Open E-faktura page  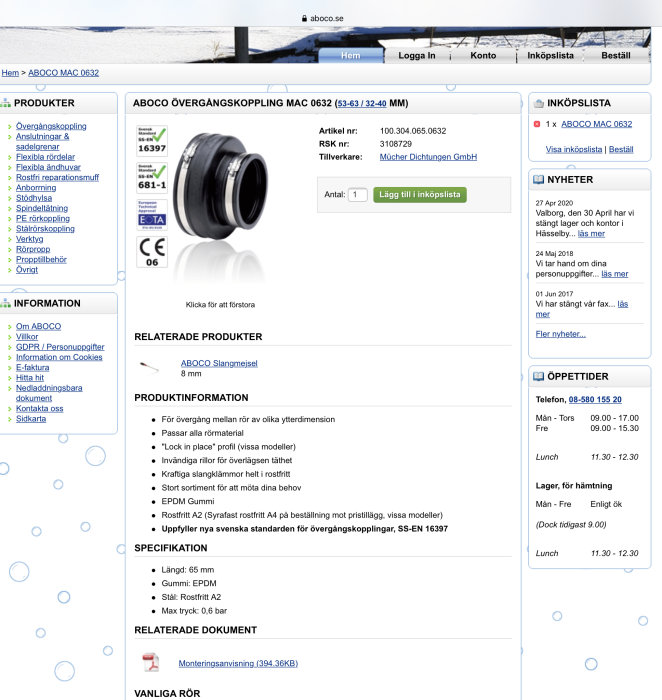pyautogui.click(x=33, y=368)
